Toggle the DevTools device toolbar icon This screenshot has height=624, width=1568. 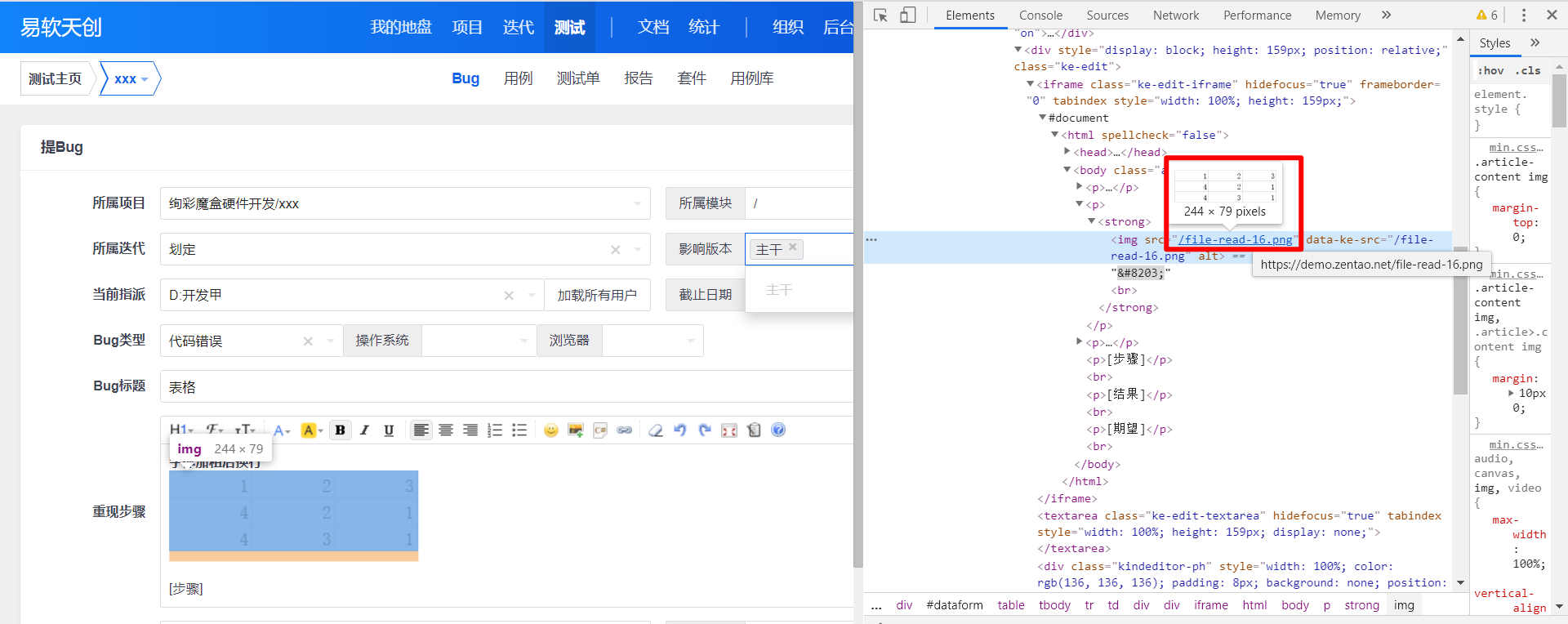(x=907, y=16)
